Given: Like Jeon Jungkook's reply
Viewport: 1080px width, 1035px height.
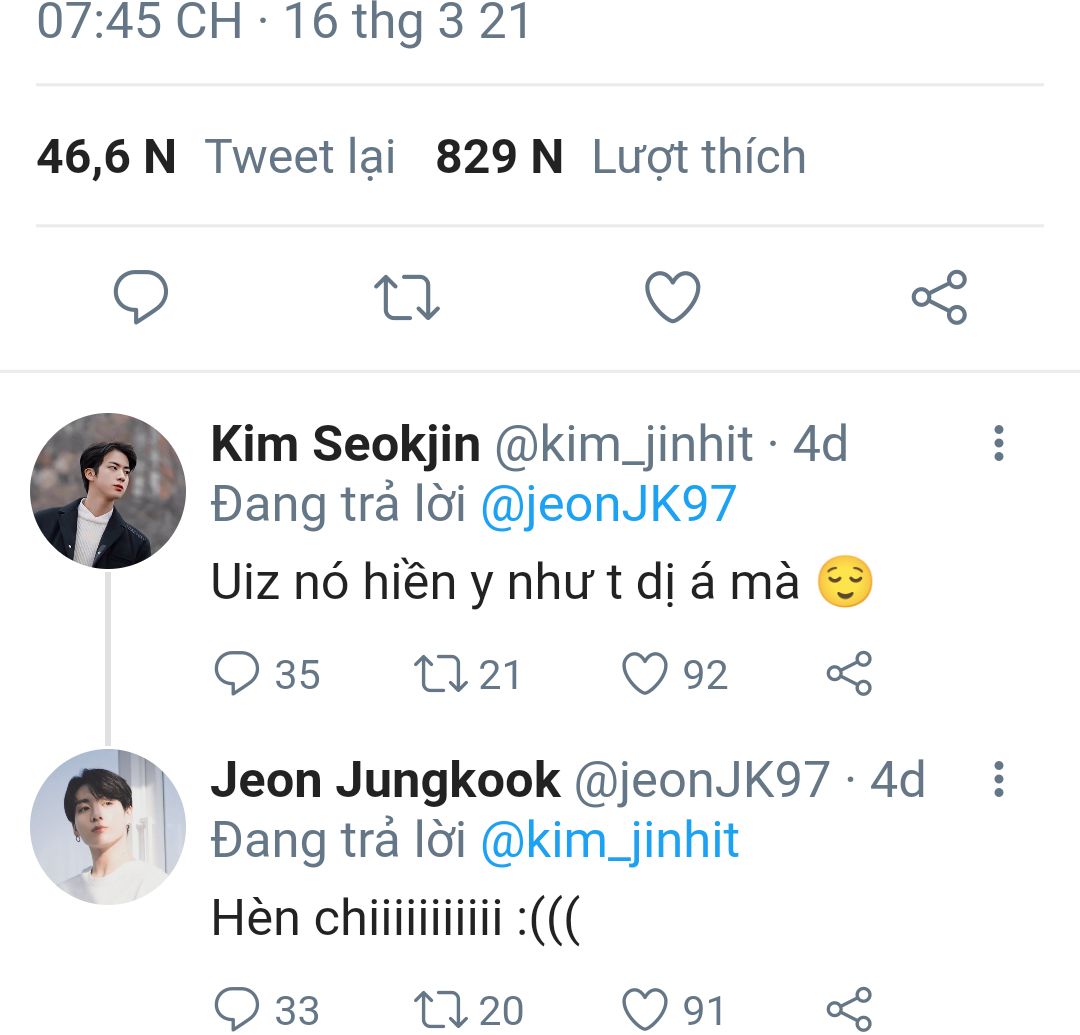Looking at the screenshot, I should (x=645, y=1010).
